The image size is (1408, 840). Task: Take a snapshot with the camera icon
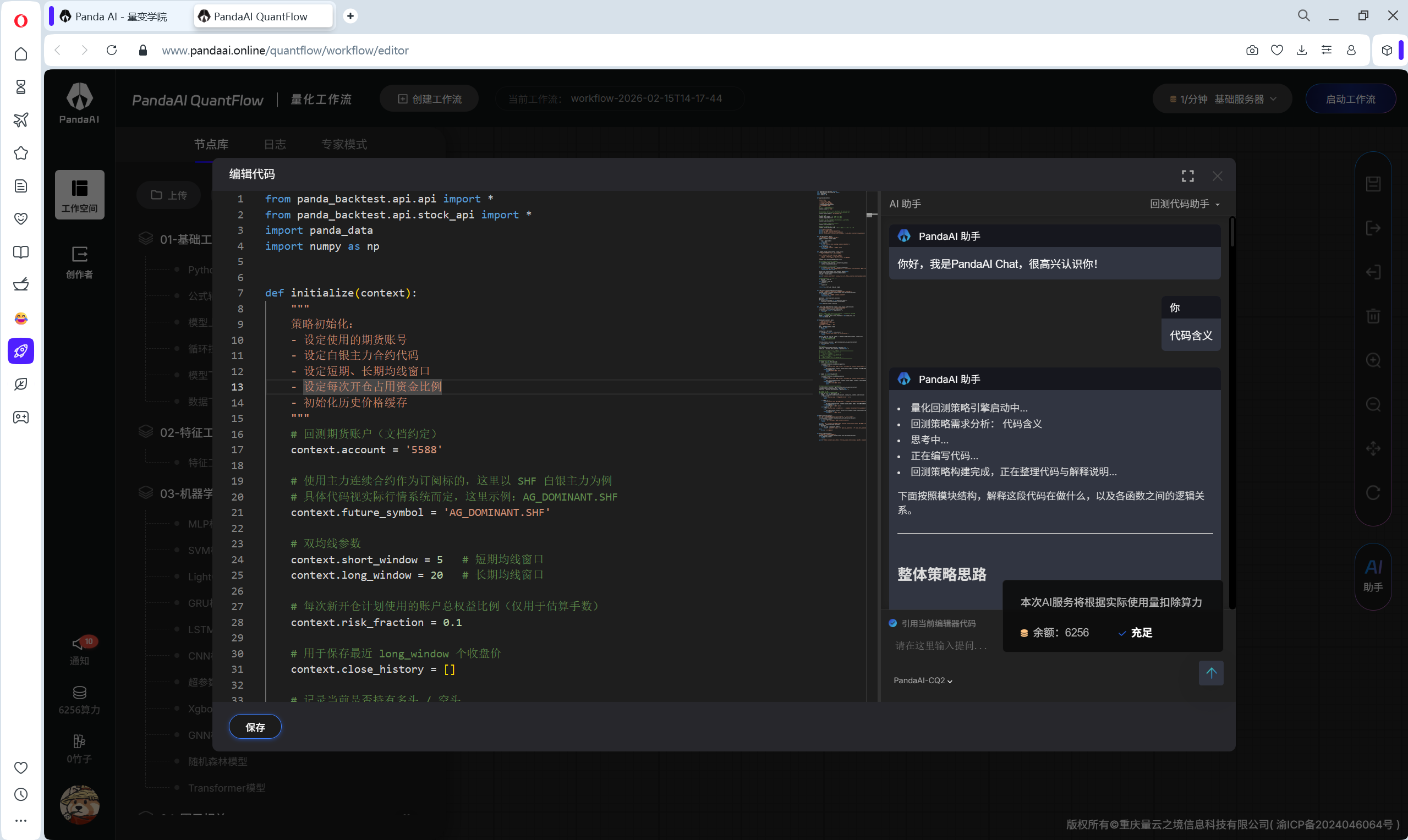tap(1252, 50)
